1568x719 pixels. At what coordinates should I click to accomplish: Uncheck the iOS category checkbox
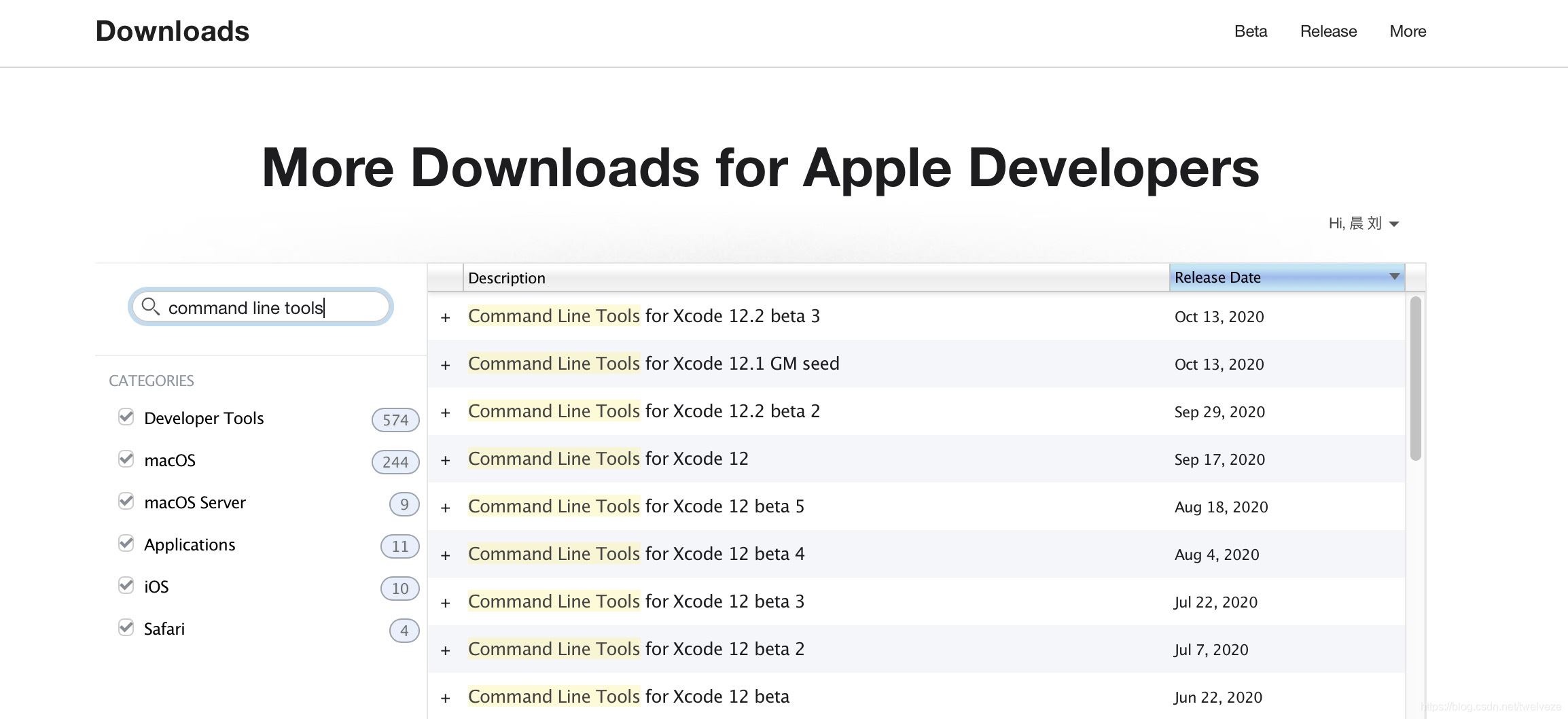point(126,585)
